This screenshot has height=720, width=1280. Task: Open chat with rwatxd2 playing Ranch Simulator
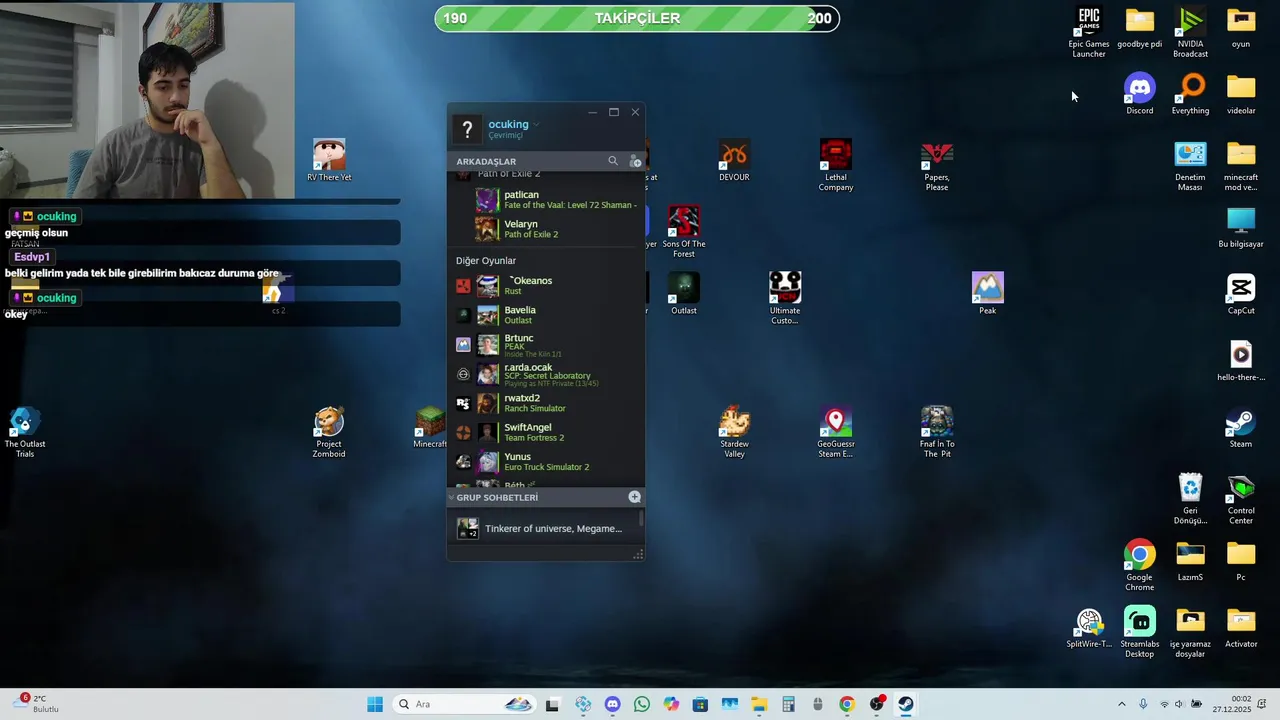click(x=546, y=403)
